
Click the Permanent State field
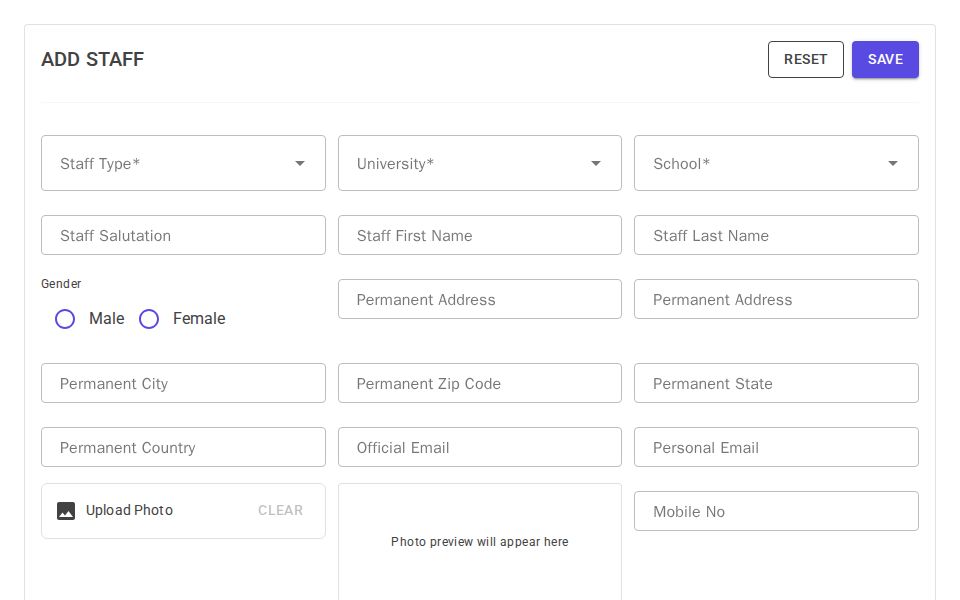[776, 383]
